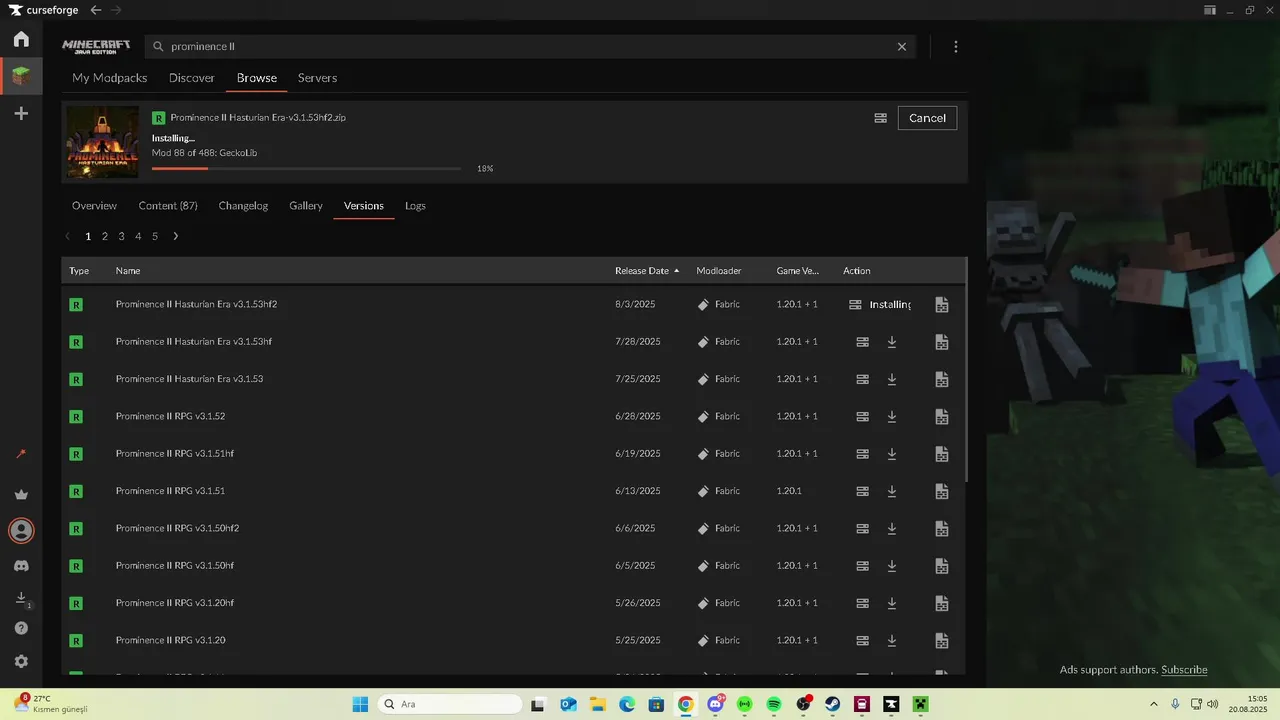Viewport: 1280px width, 720px height.
Task: Go to next versions page with right chevron
Action: click(175, 236)
